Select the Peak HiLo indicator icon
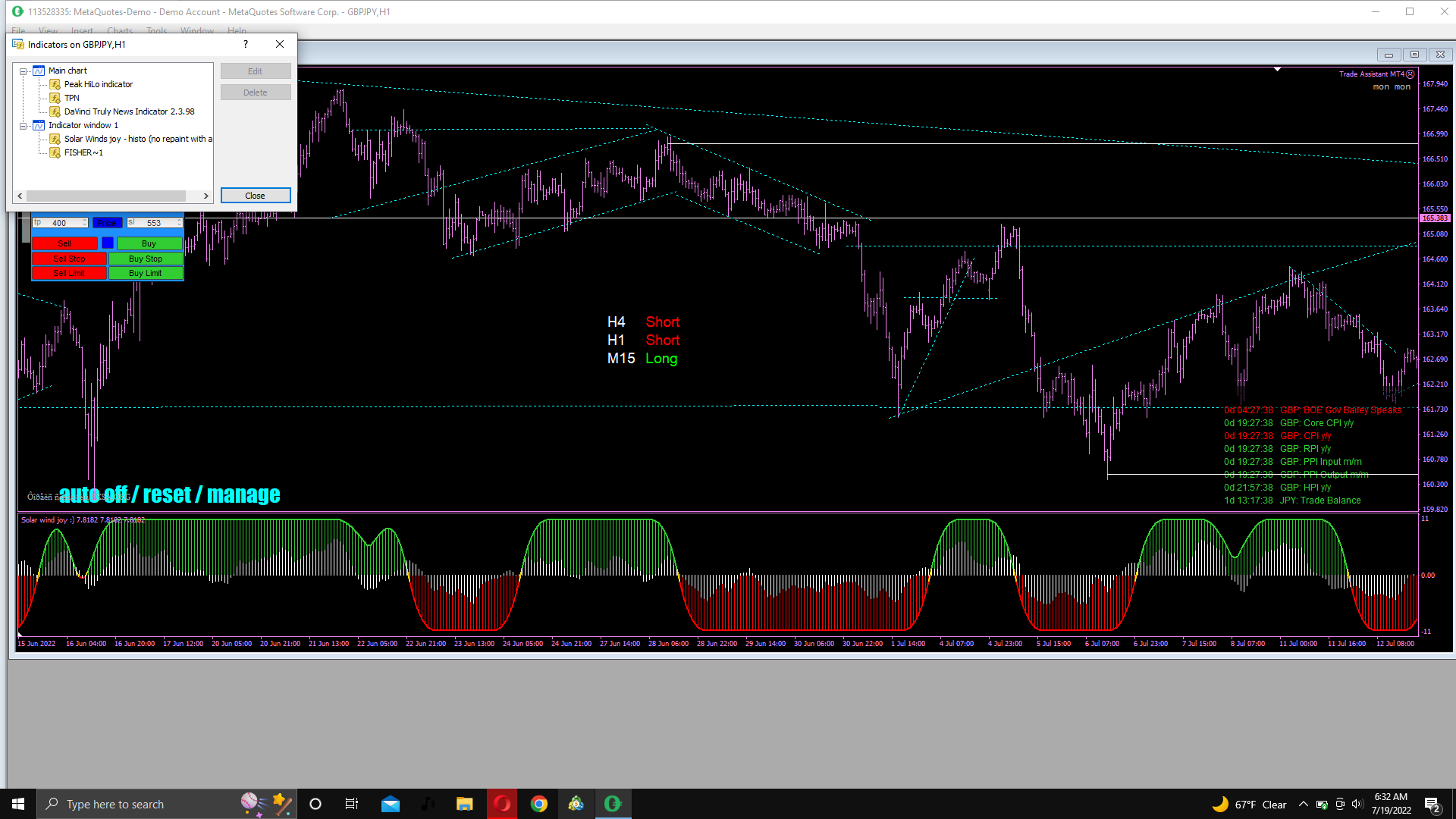The image size is (1456, 819). point(55,84)
